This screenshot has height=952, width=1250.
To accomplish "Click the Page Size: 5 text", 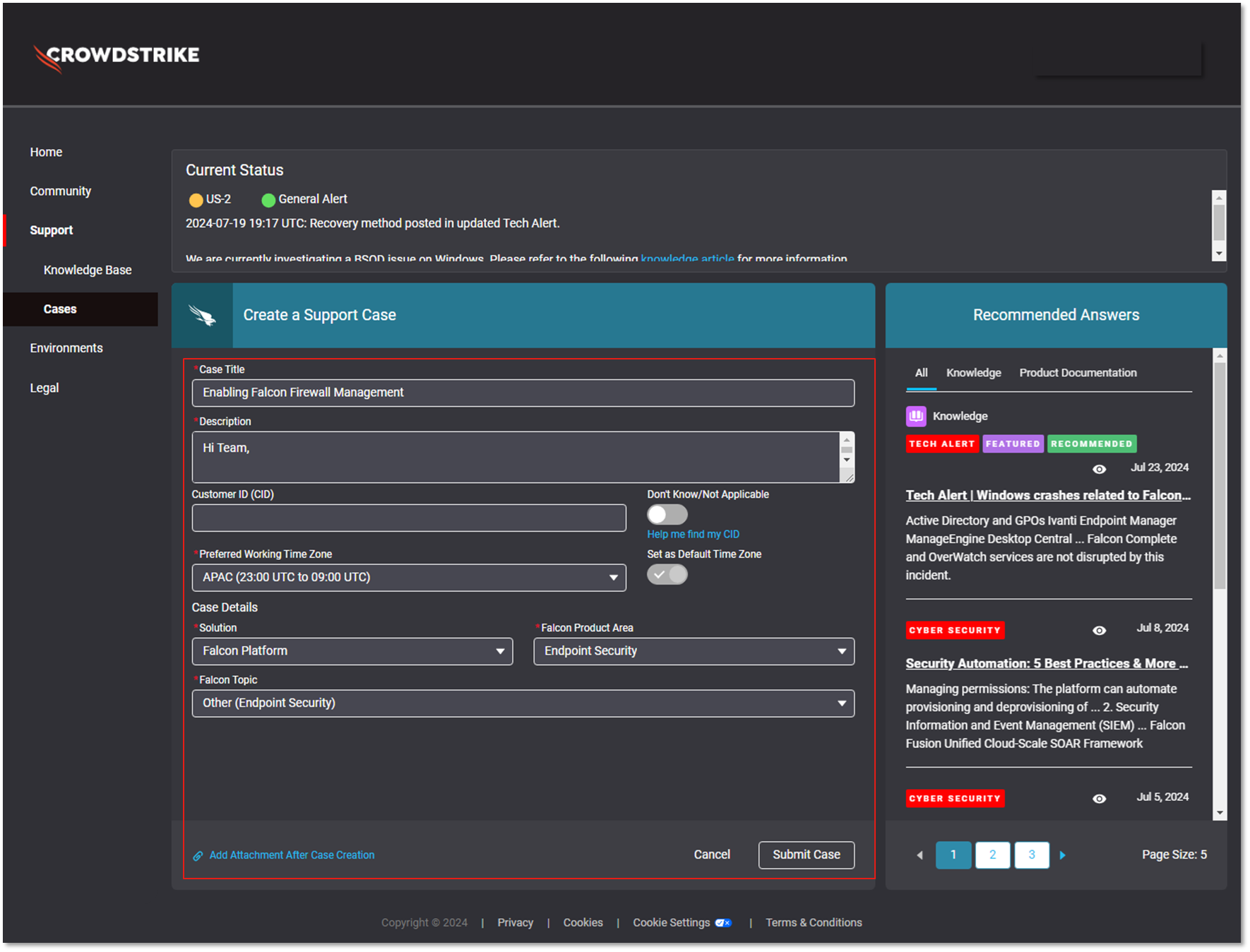I will click(x=1174, y=855).
